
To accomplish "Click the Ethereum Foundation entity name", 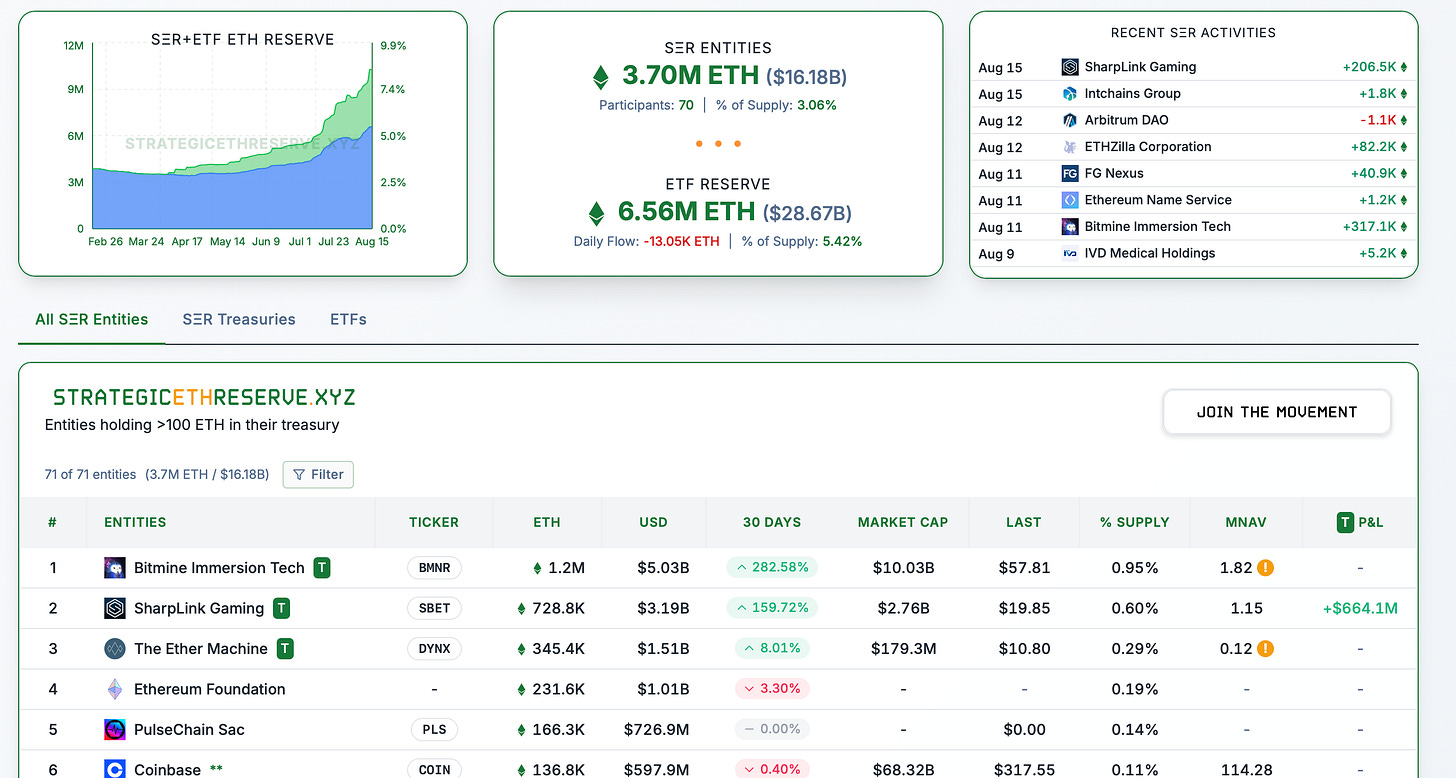I will pyautogui.click(x=209, y=689).
